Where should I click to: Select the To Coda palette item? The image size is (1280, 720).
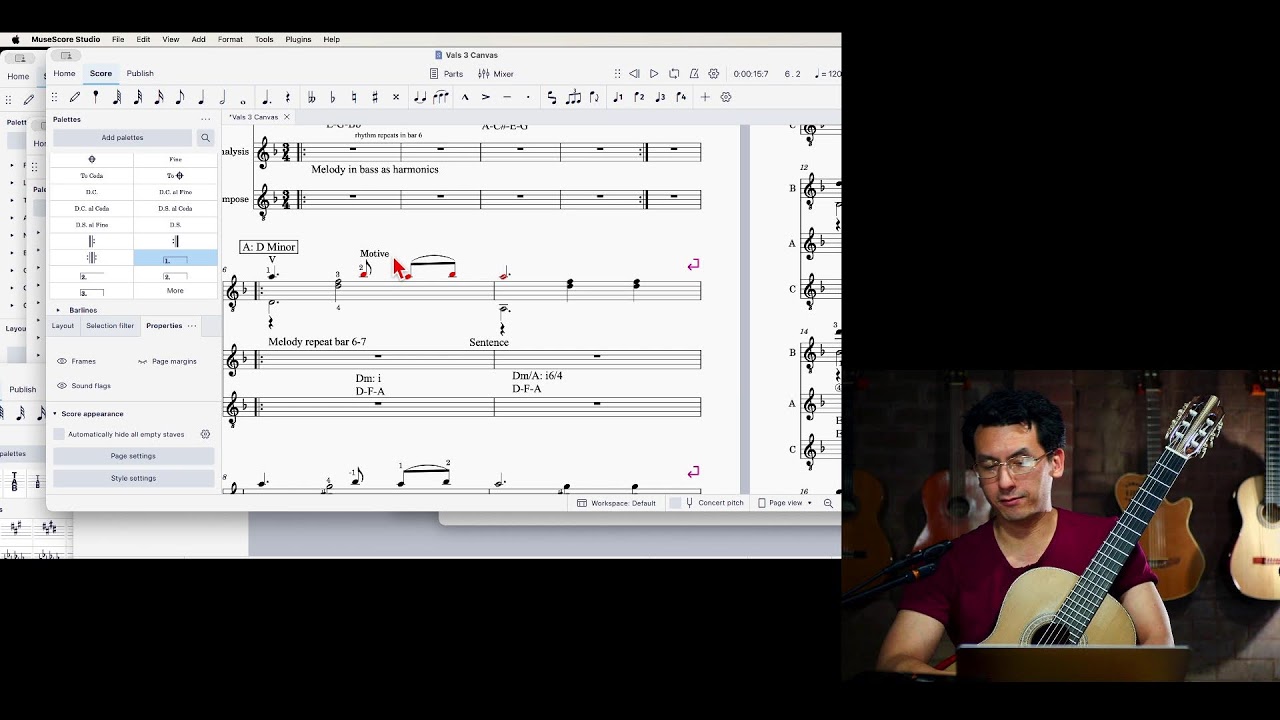click(x=92, y=175)
